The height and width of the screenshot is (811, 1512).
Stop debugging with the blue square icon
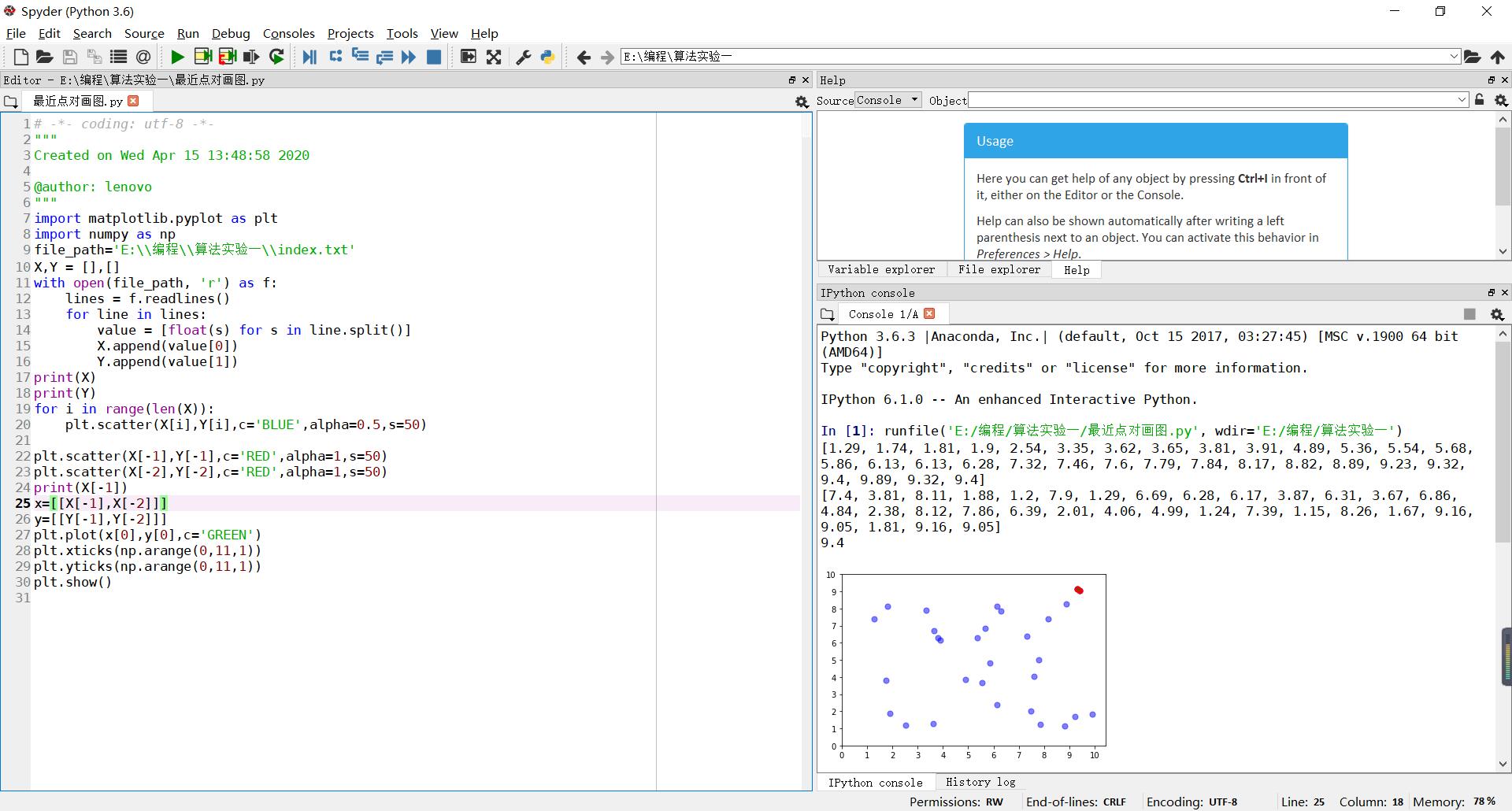point(434,57)
